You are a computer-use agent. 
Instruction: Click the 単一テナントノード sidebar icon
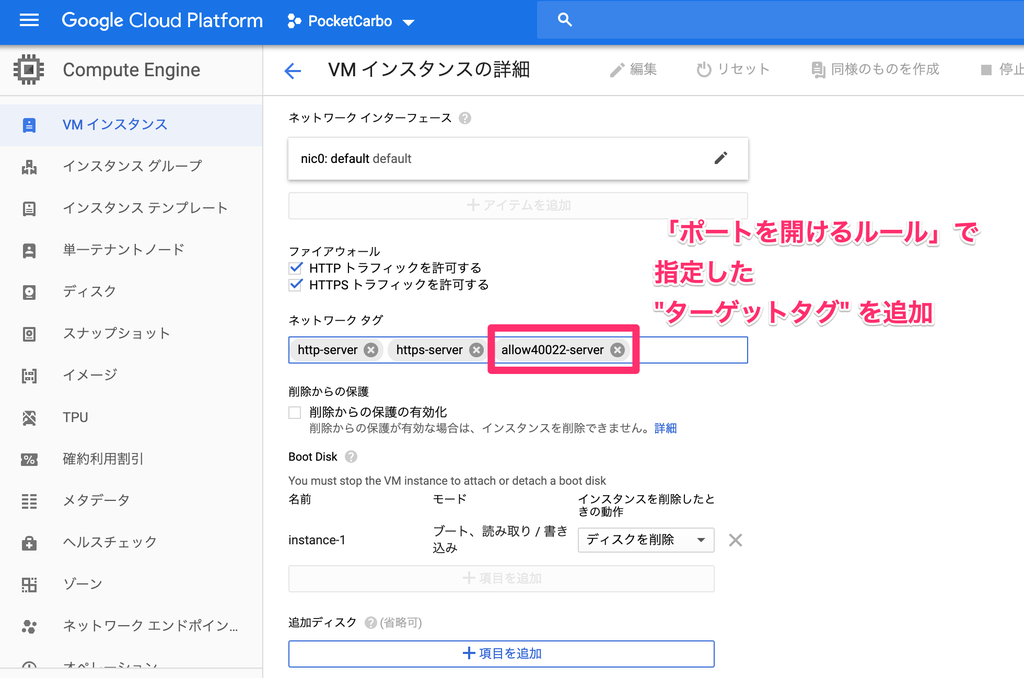[29, 251]
